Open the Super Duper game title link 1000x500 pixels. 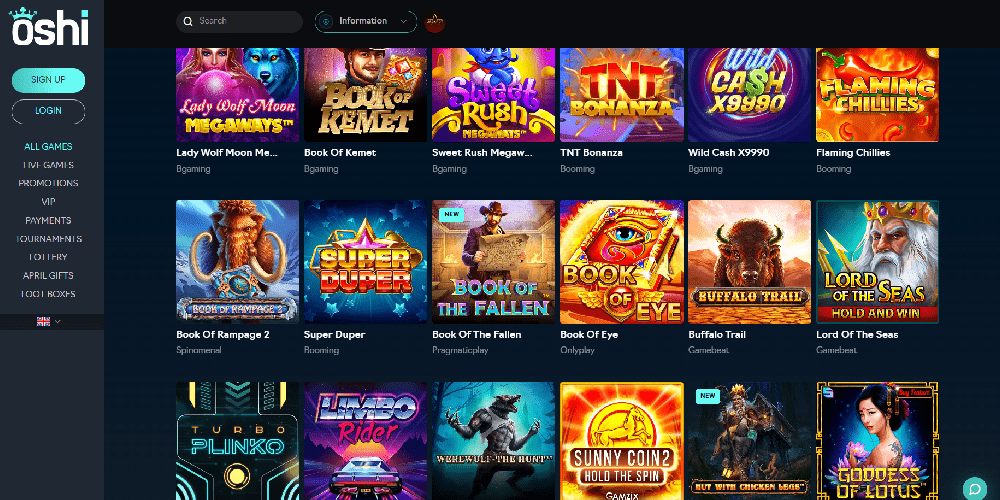[332, 335]
